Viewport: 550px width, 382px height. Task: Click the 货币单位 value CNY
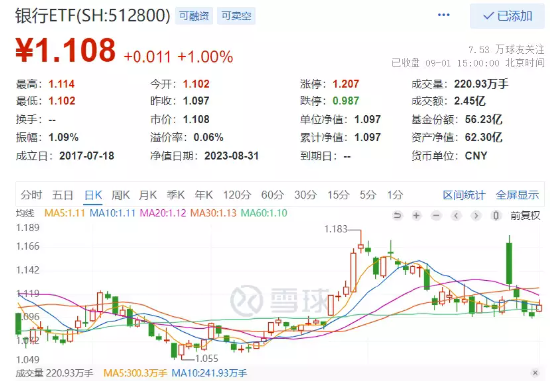tap(476, 156)
